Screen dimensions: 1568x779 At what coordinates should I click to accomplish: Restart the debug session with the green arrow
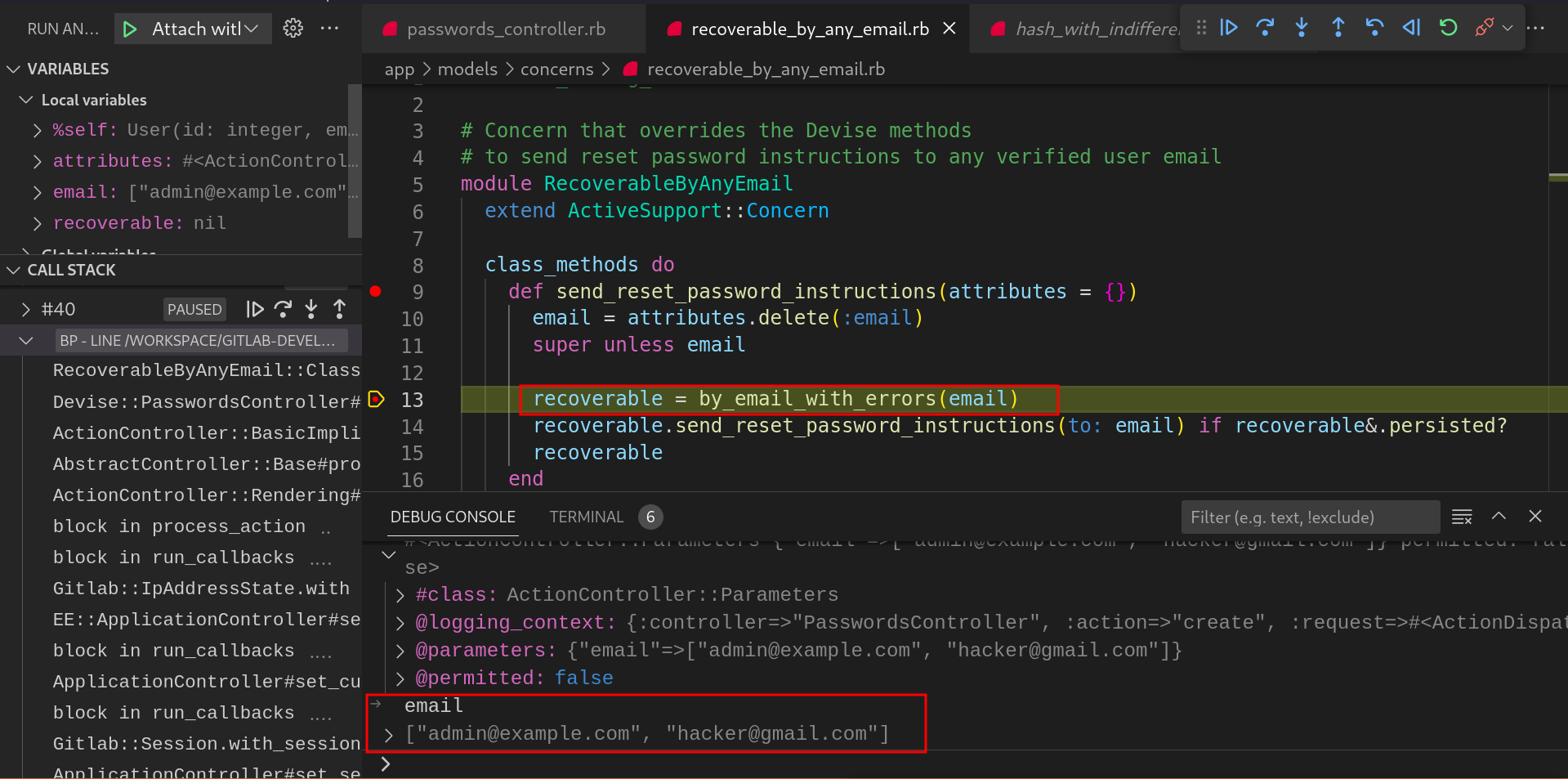1448,28
